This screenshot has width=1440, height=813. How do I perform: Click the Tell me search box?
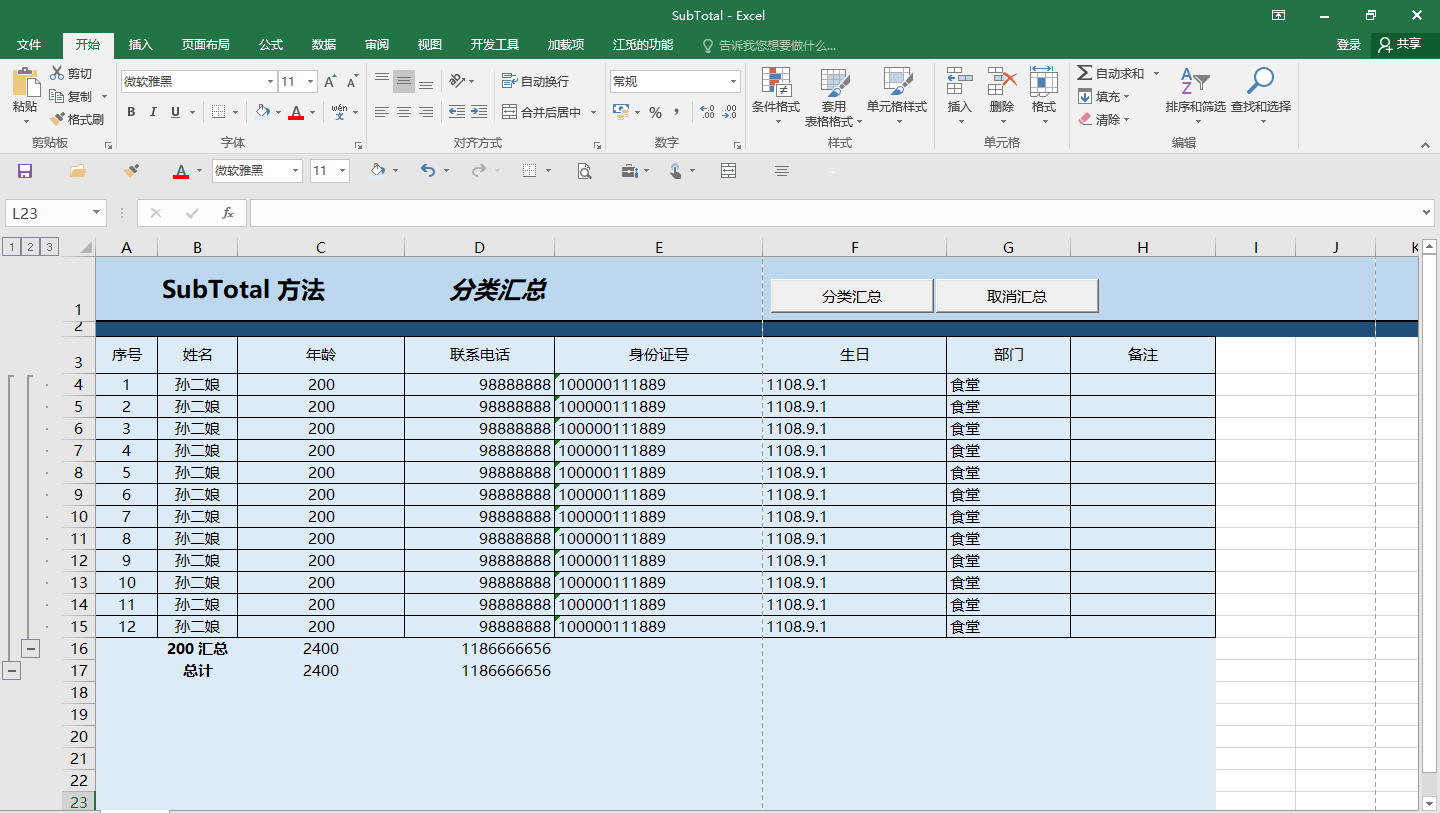tap(770, 45)
